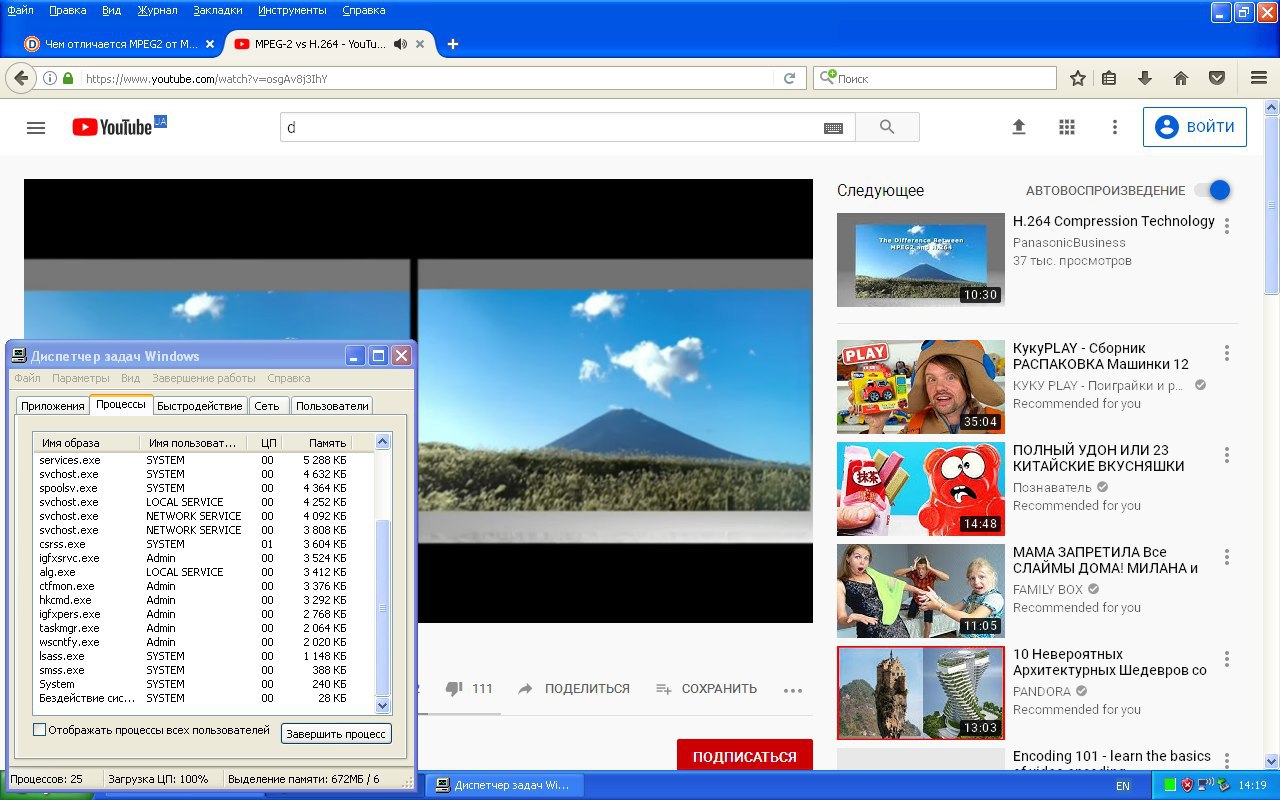The height and width of the screenshot is (800, 1280).
Task: Open the more actions ellipsis below video
Action: point(793,690)
